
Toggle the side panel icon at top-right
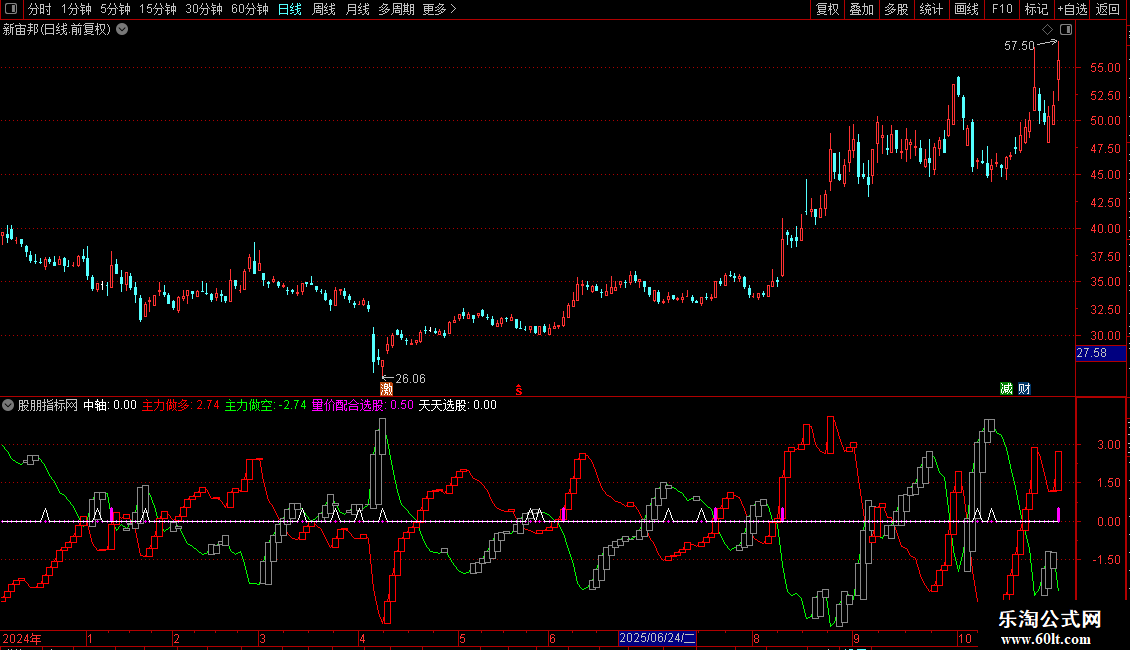coord(1066,29)
